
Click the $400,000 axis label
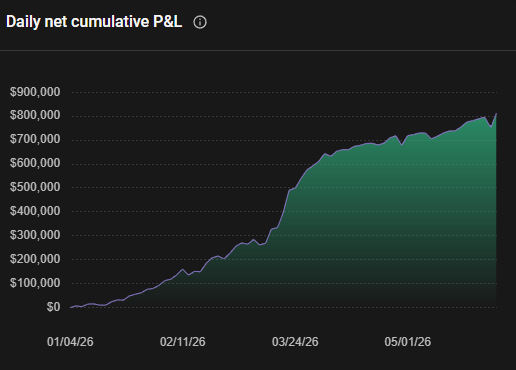pos(35,211)
